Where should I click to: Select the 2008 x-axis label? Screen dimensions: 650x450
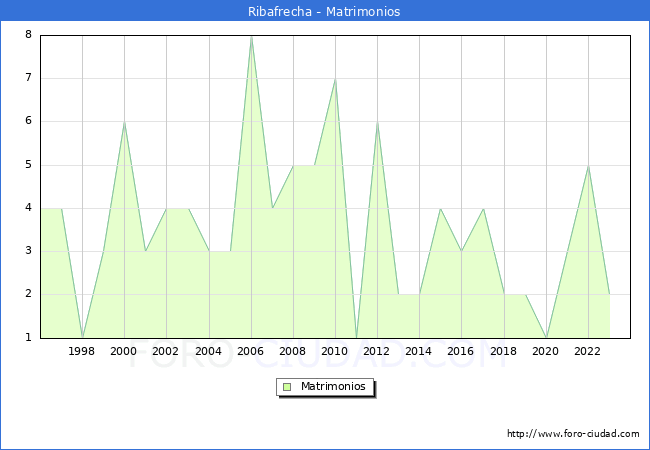[293, 351]
